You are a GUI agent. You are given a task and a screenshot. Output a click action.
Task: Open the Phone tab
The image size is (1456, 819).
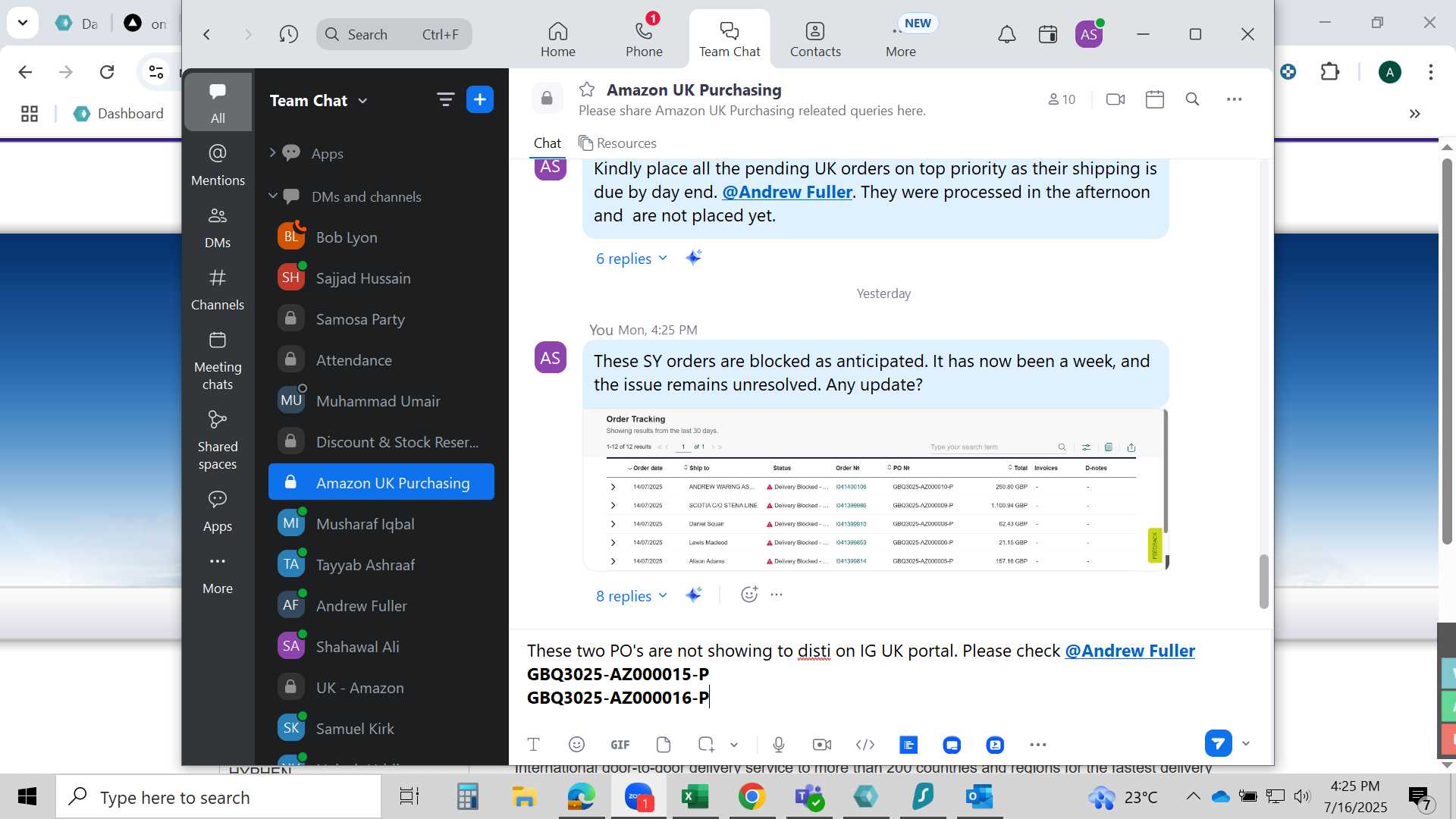[644, 39]
